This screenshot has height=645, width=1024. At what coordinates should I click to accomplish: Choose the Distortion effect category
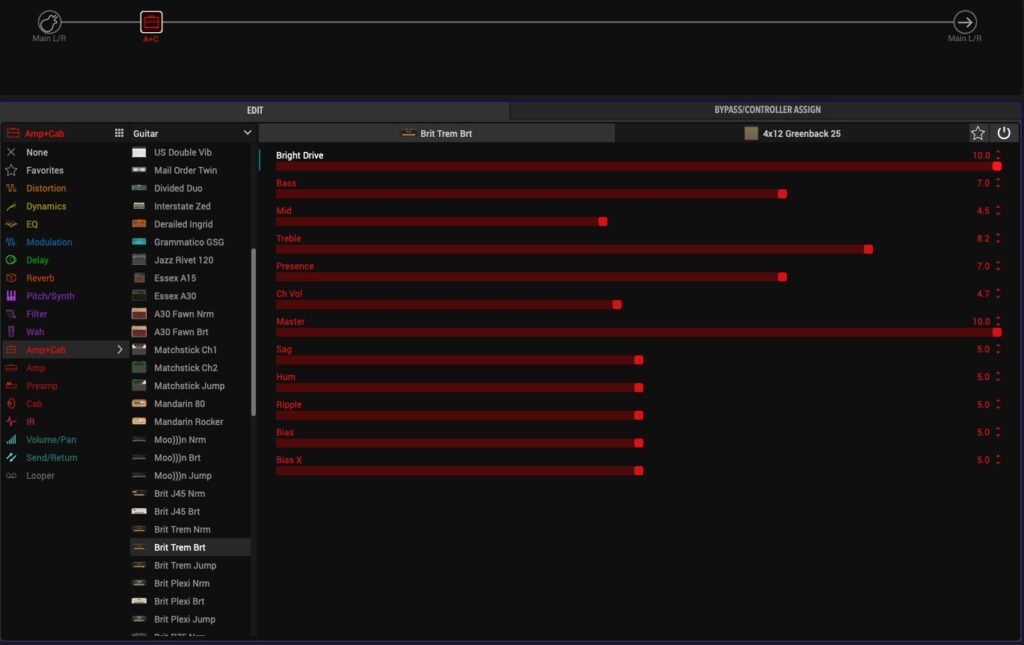[x=46, y=188]
